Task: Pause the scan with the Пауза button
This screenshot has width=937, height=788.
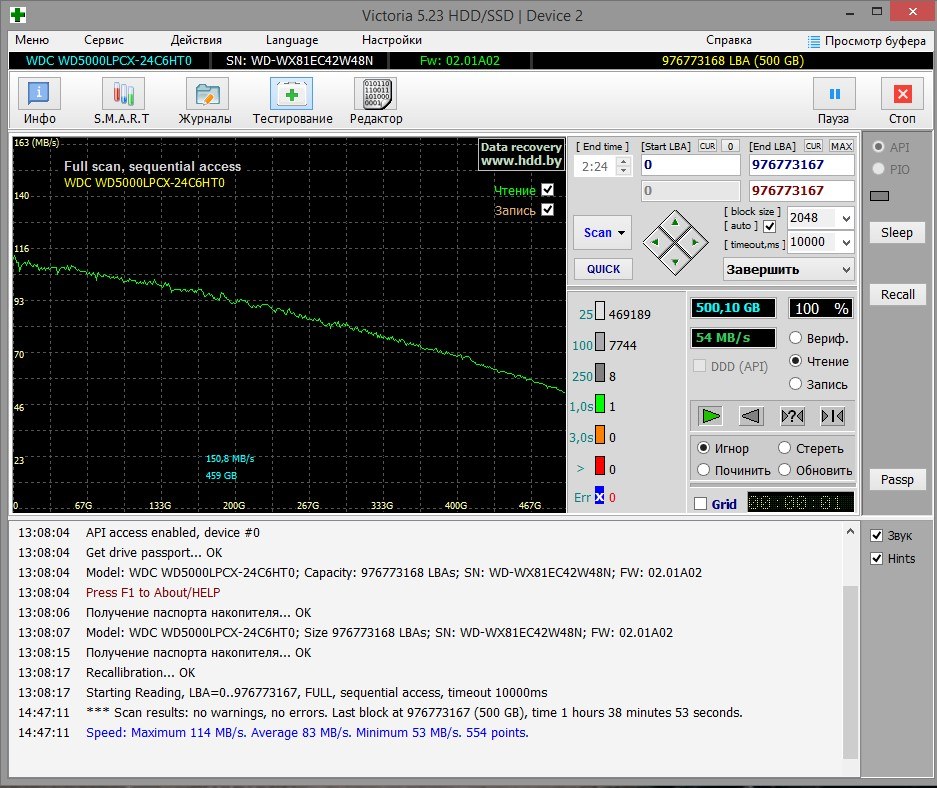Action: coord(833,94)
